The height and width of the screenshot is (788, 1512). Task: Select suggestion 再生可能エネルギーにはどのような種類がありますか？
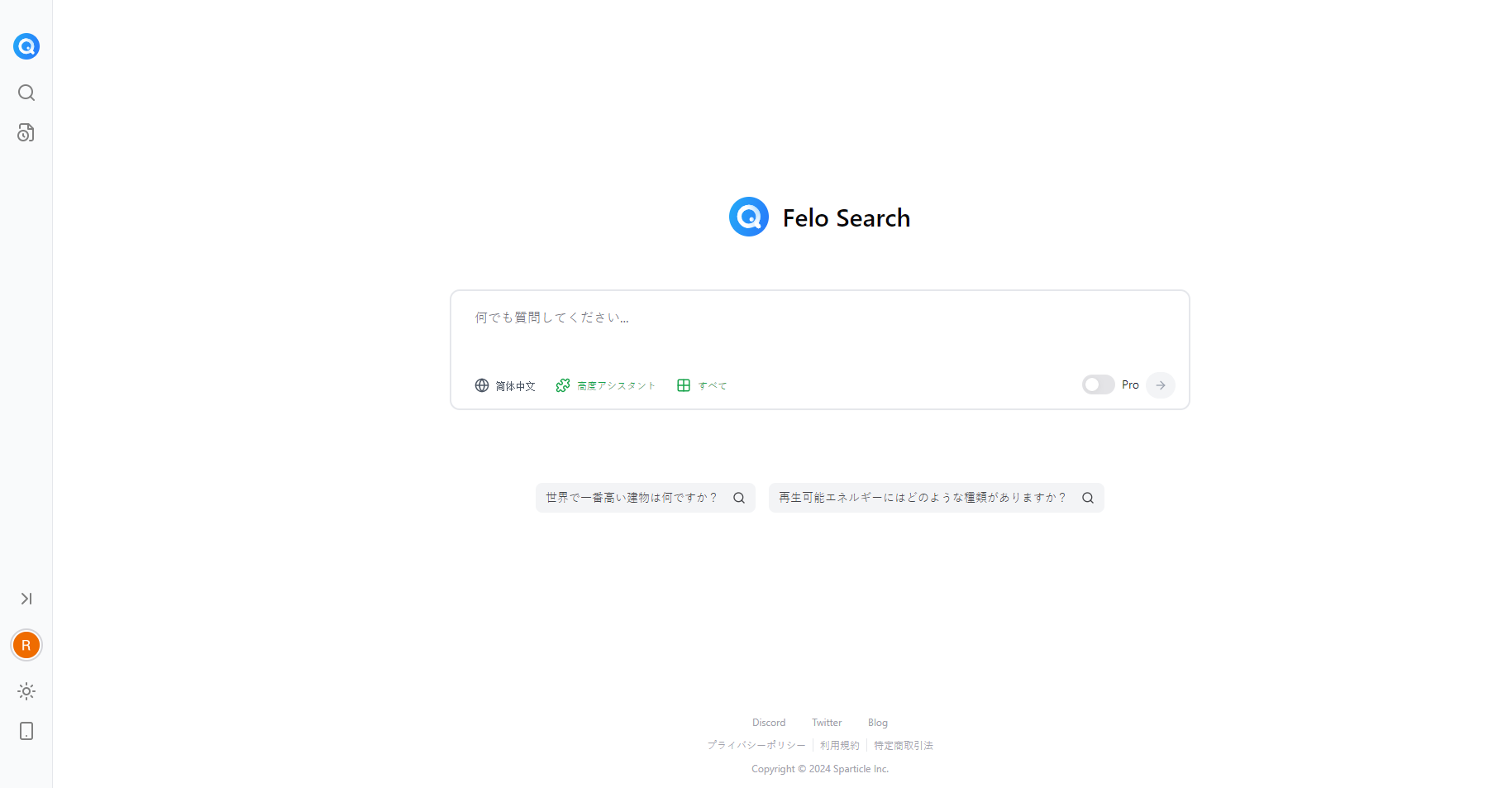point(937,498)
